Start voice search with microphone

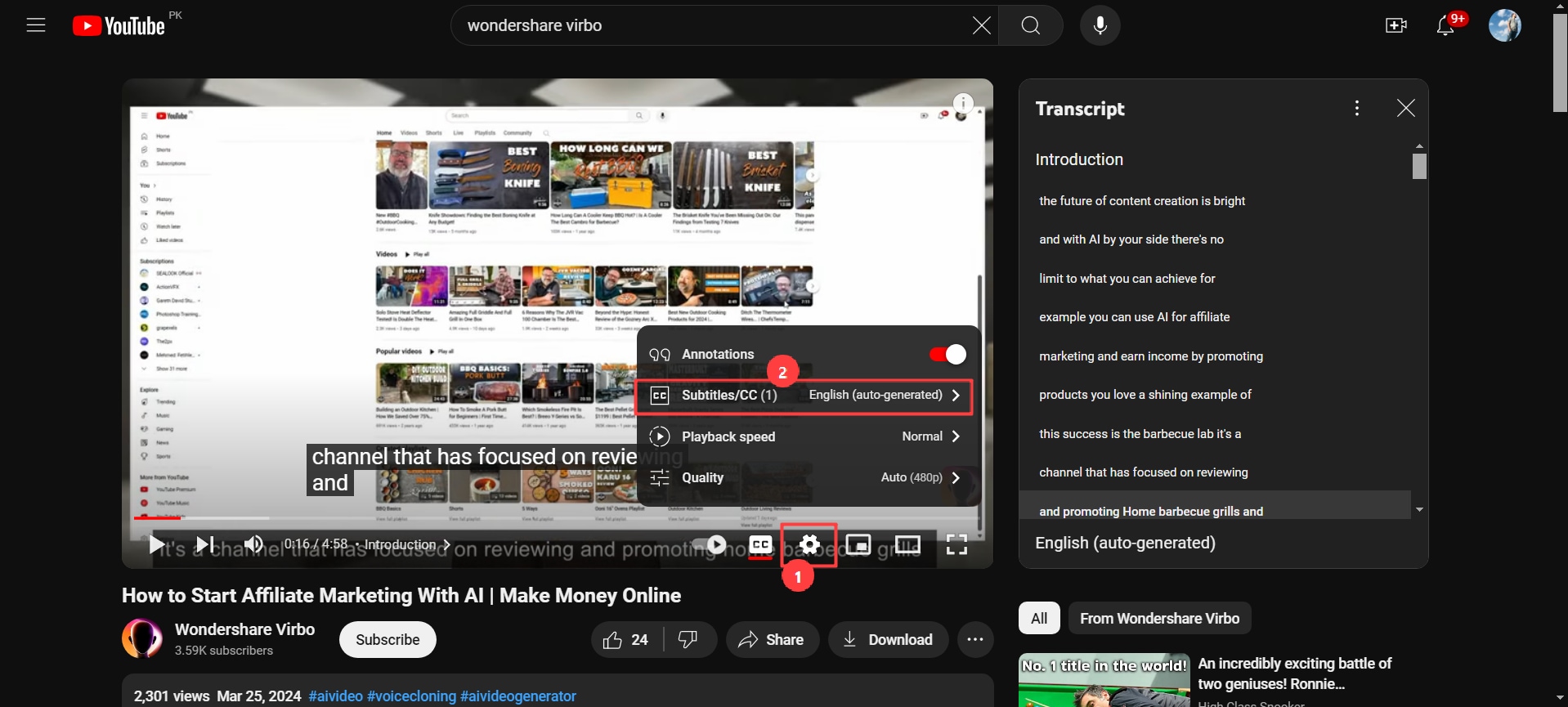(x=1100, y=25)
